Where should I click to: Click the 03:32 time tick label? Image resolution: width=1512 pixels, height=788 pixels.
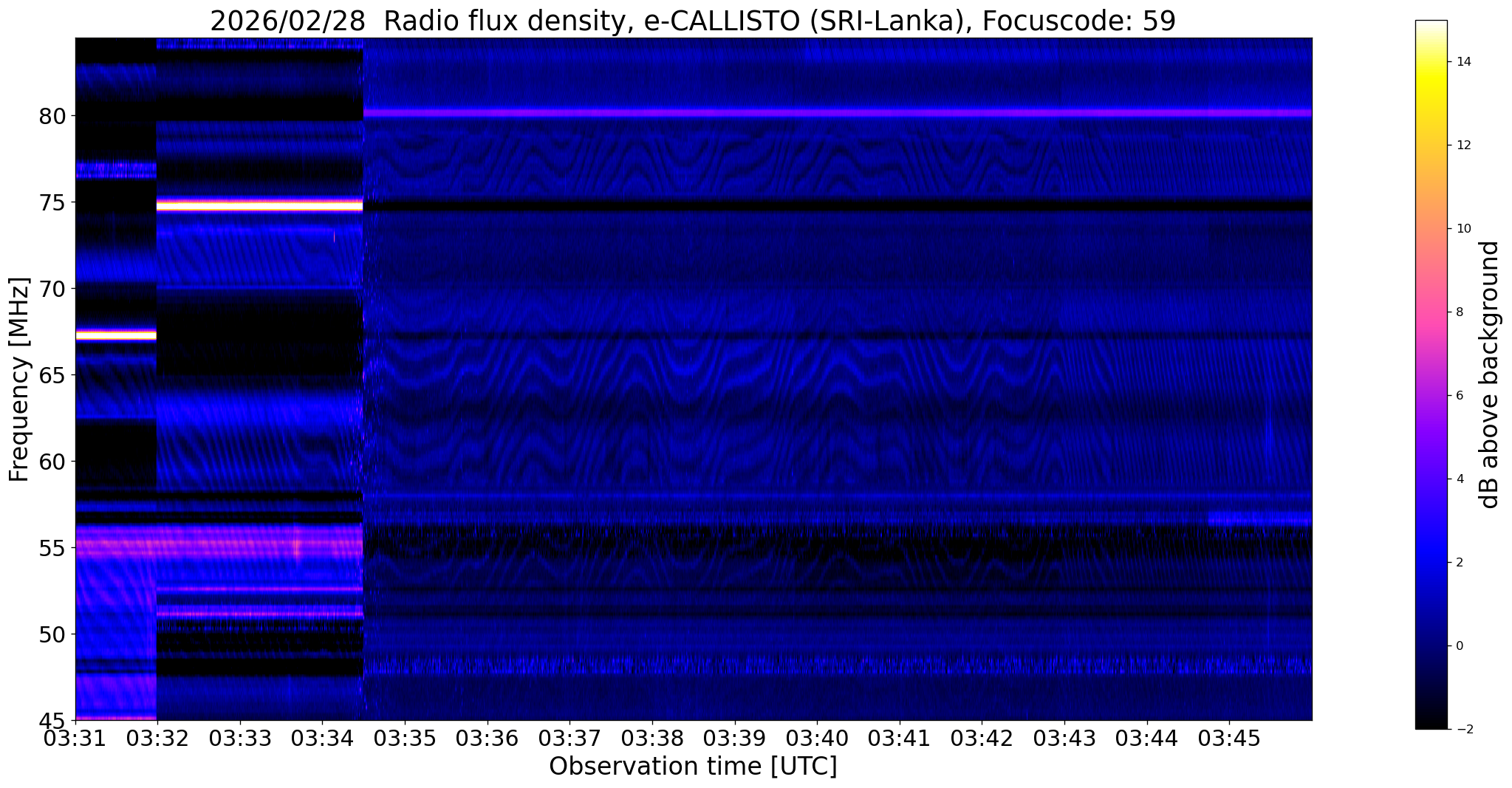pyautogui.click(x=157, y=738)
